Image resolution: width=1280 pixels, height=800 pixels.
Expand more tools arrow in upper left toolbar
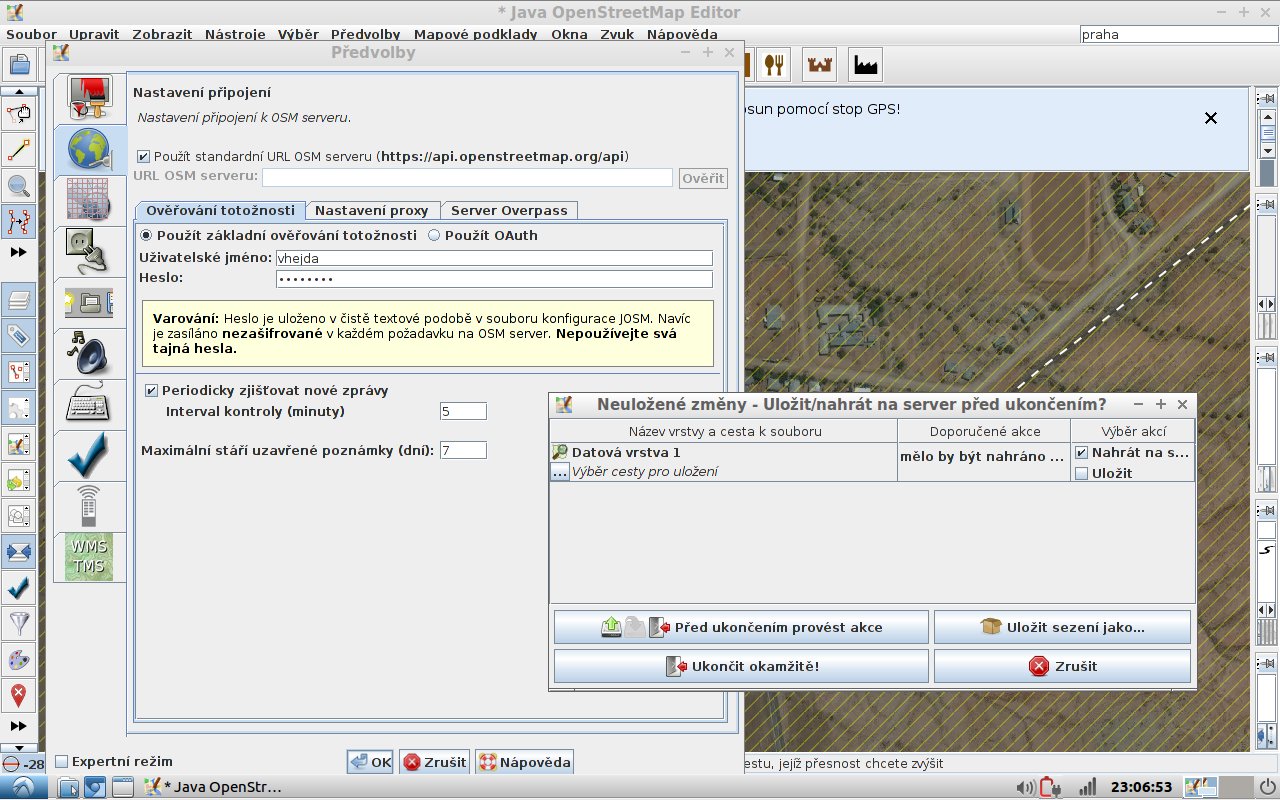click(x=18, y=253)
